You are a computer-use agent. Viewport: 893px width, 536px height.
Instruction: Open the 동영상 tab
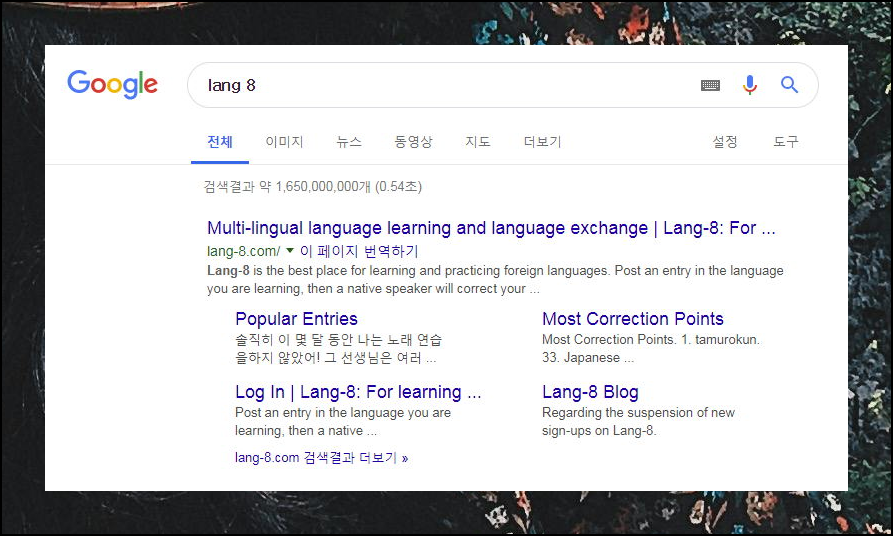(x=413, y=142)
